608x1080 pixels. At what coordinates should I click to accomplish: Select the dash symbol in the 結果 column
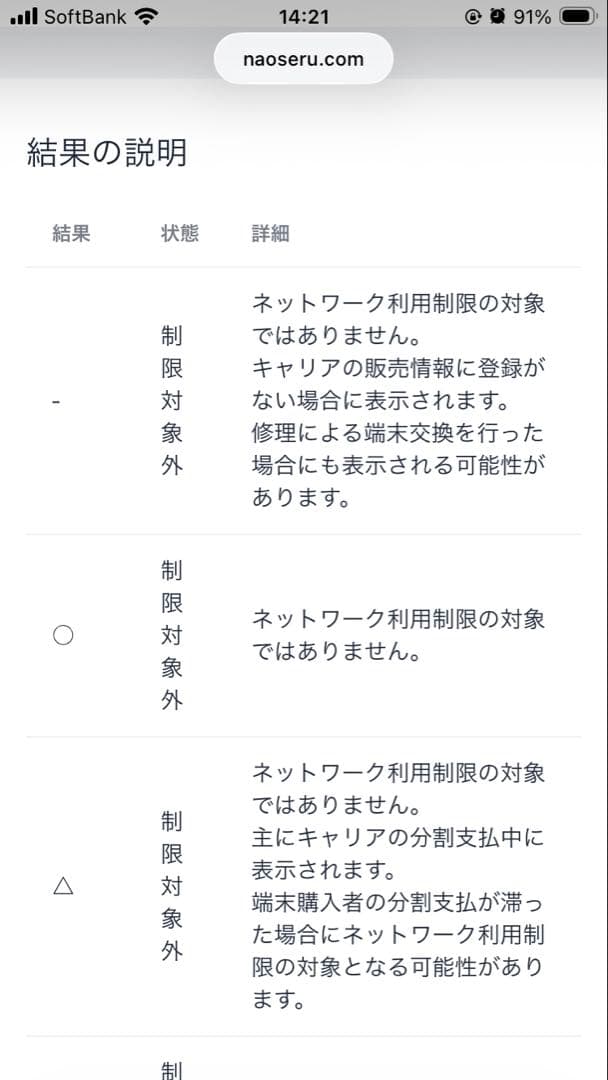(x=56, y=400)
